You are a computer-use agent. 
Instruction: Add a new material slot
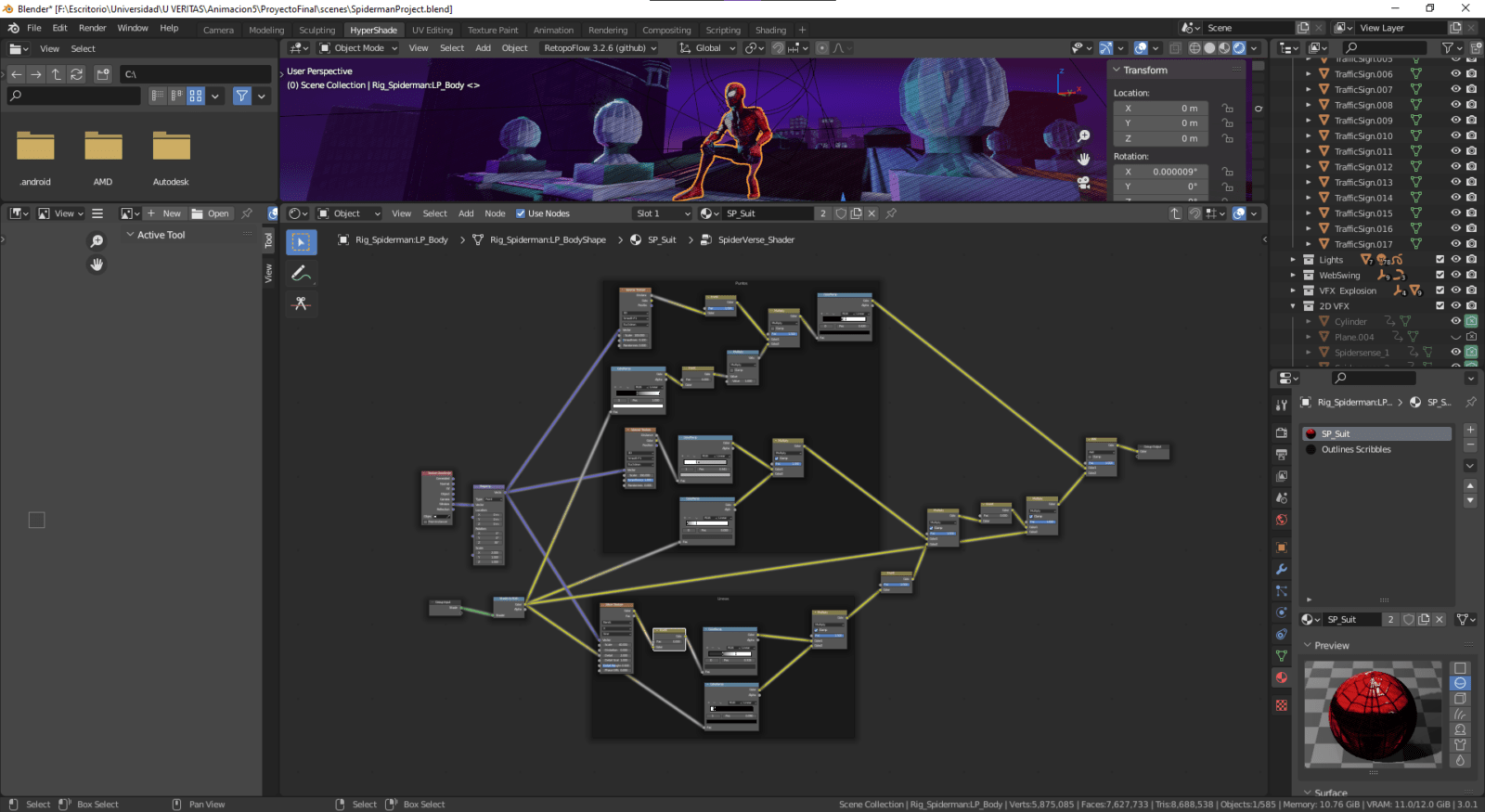point(1470,431)
